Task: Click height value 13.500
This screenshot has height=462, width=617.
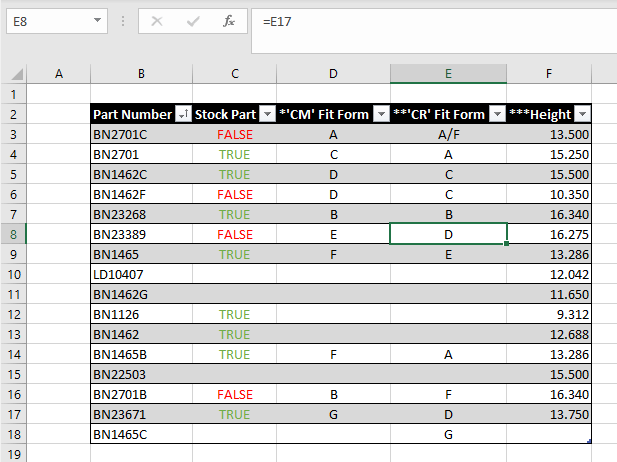Action: click(x=569, y=135)
